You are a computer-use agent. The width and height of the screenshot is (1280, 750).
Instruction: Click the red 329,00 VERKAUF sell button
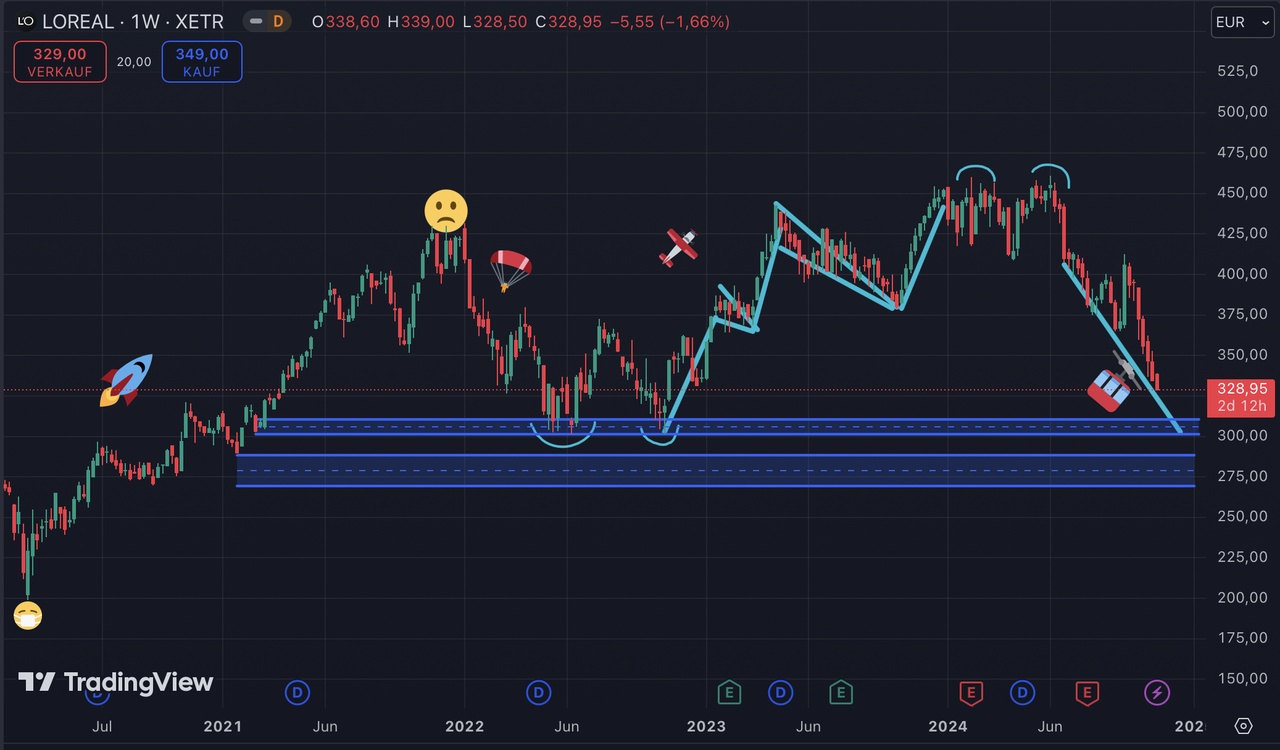(x=60, y=61)
